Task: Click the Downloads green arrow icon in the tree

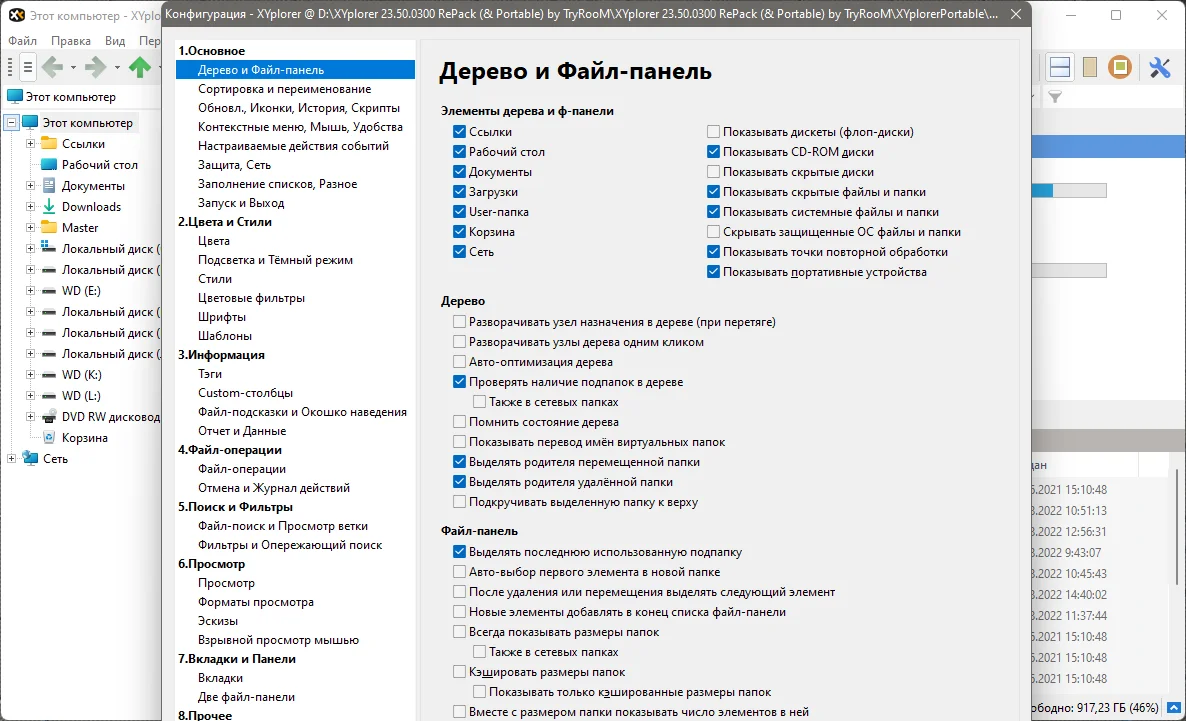Action: point(49,207)
